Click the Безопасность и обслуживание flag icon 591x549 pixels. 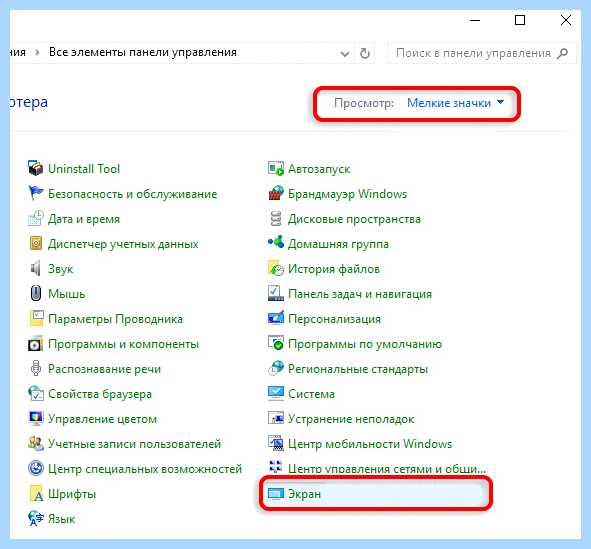36,193
